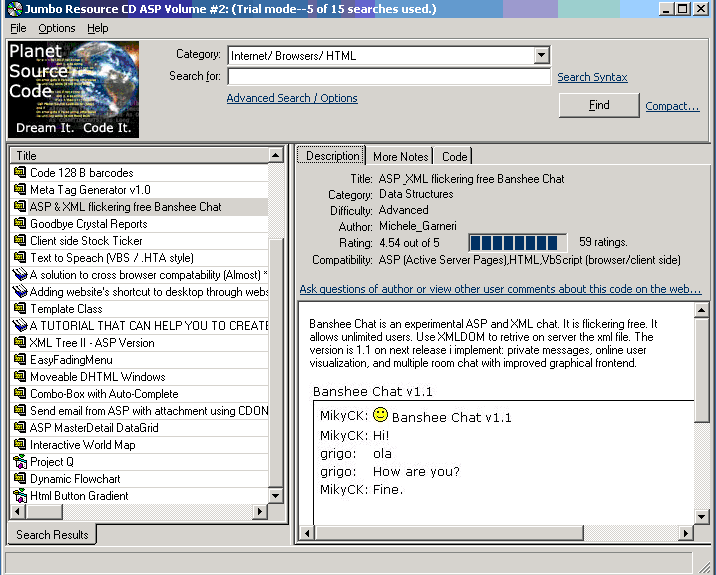Open the File menu
The image size is (716, 575).
click(x=18, y=28)
